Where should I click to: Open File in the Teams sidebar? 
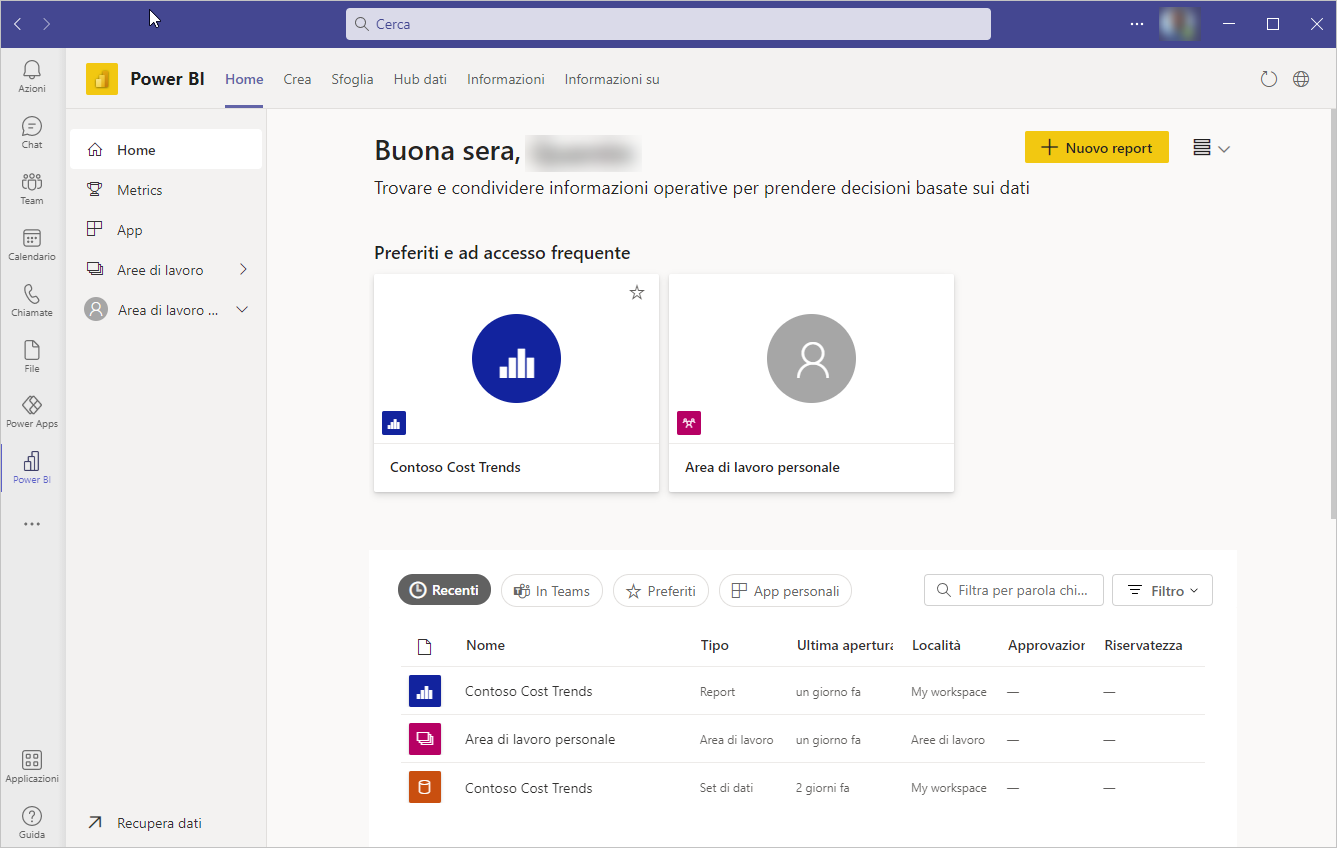click(x=32, y=356)
